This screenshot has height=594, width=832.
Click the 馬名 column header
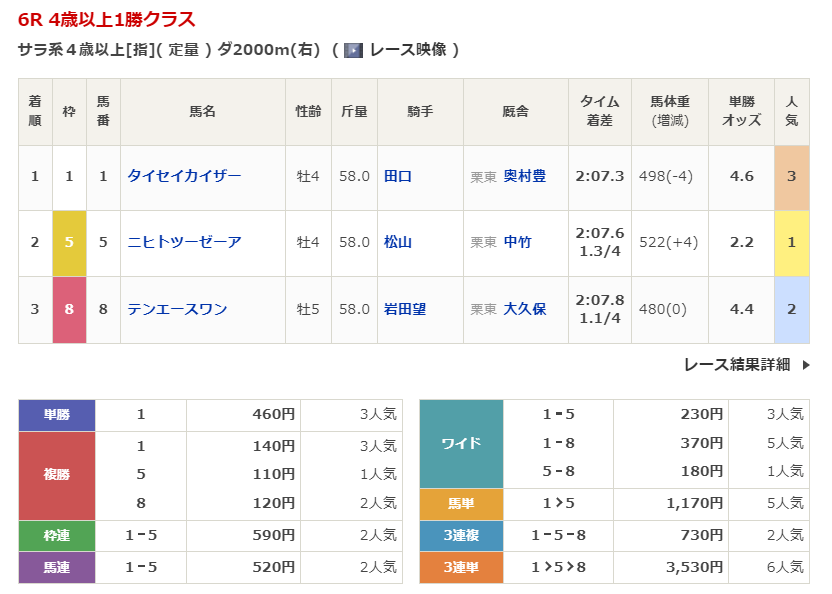coord(203,112)
